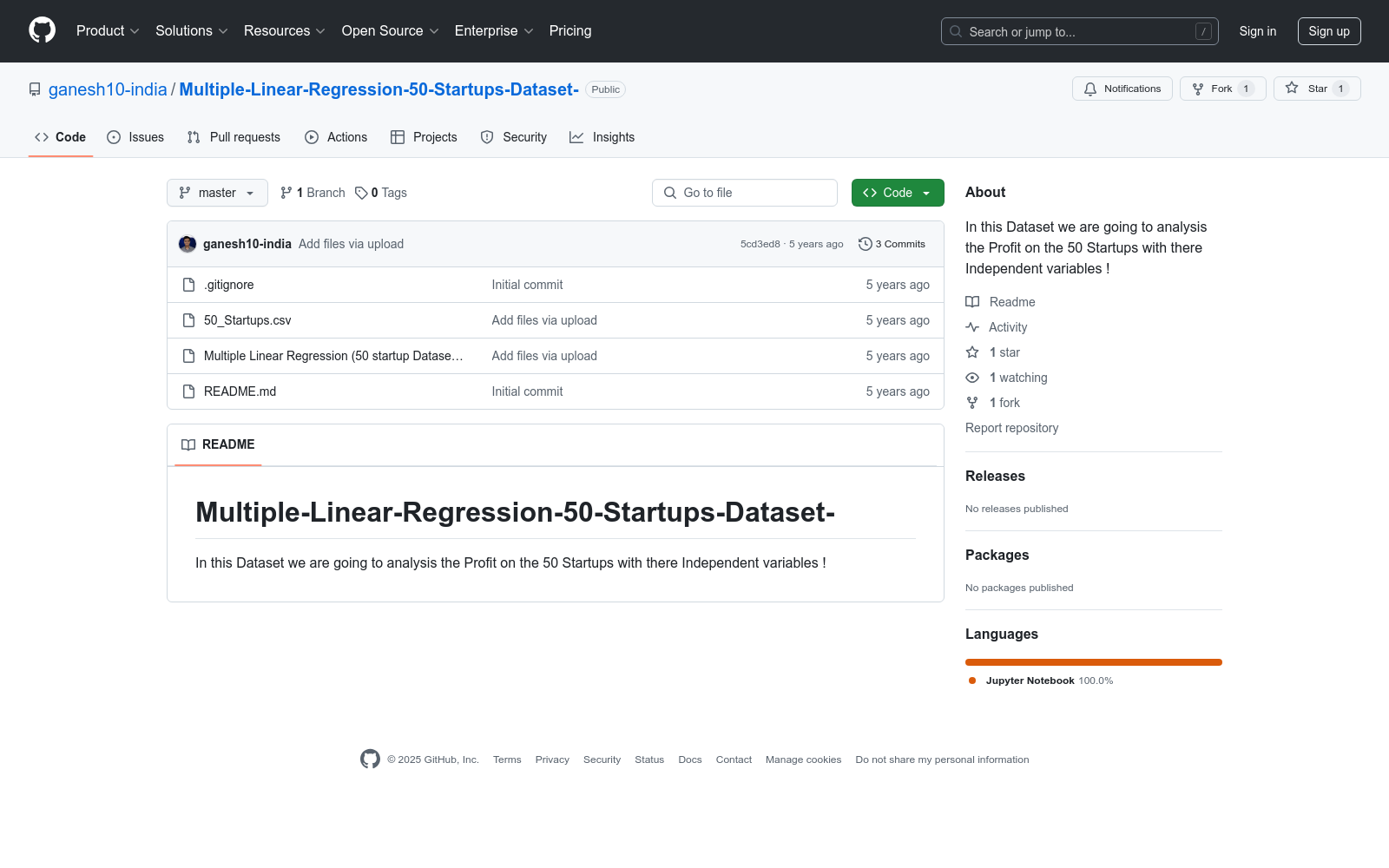The image size is (1389, 868).
Task: Open the Enterprise dropdown menu
Action: coord(494,31)
